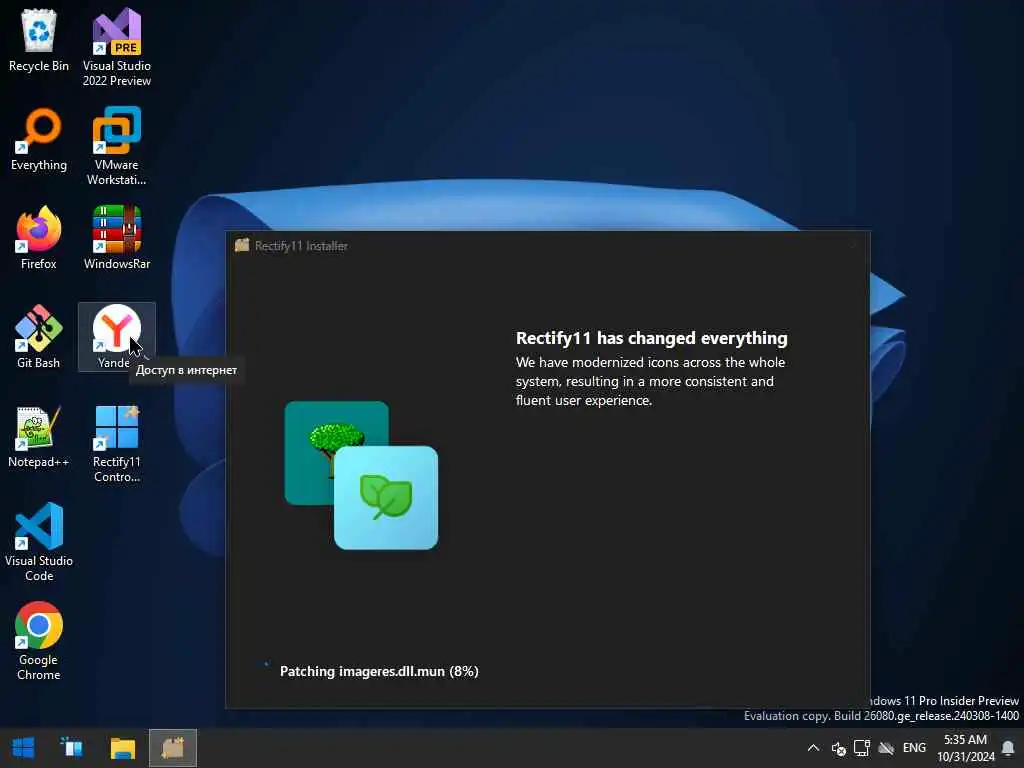Show hidden system tray icons
The width and height of the screenshot is (1024, 768).
tap(813, 748)
